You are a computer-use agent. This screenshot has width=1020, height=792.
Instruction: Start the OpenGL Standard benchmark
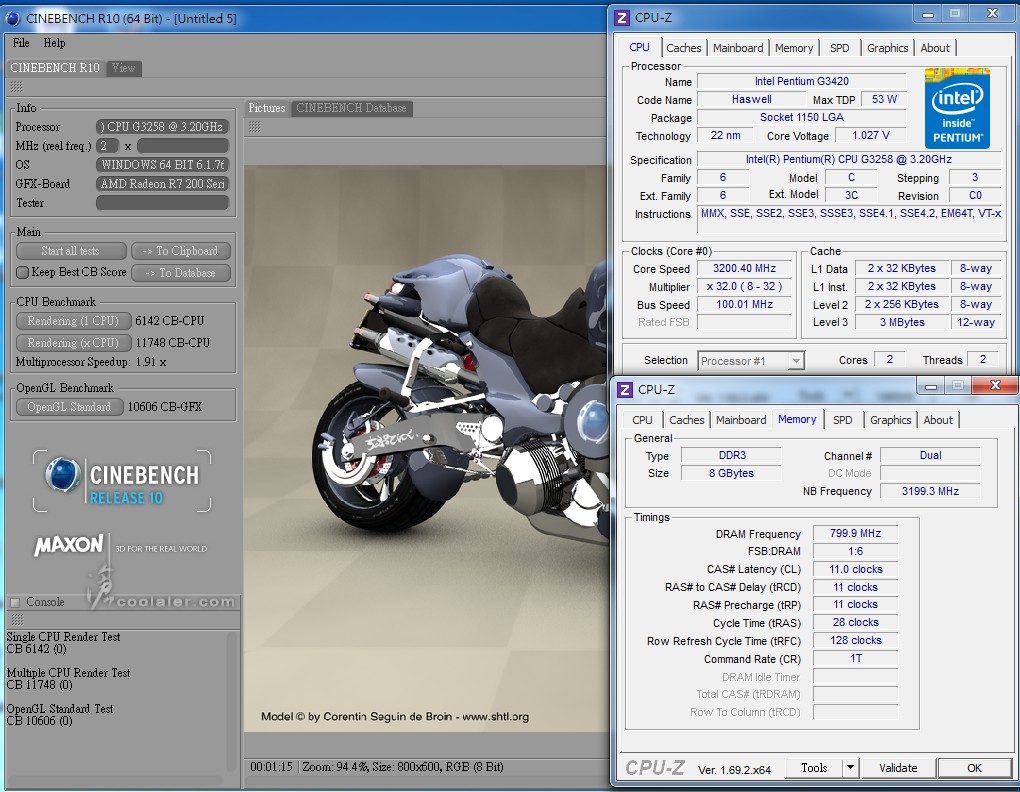70,407
